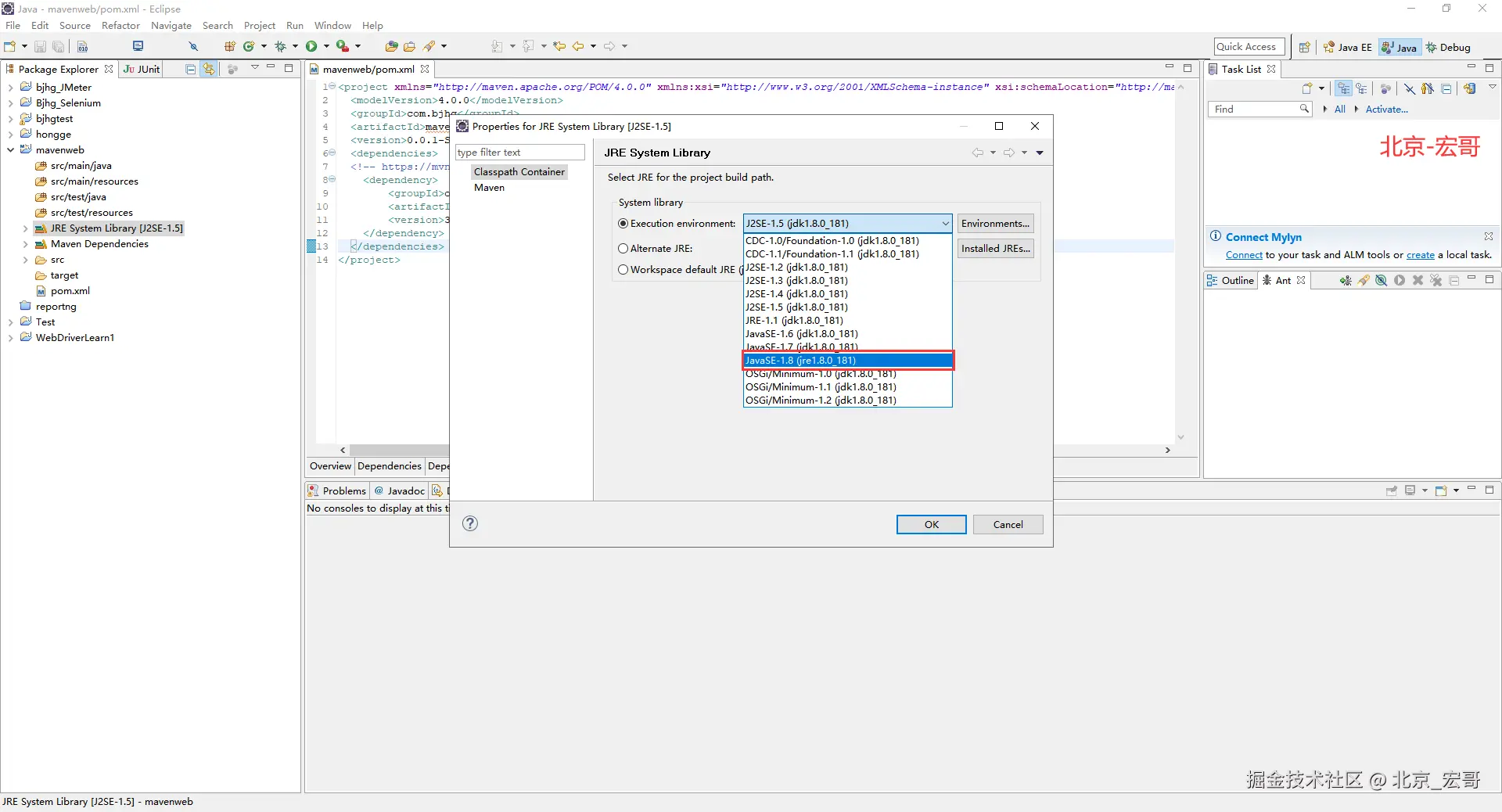Click the help question mark icon in dialog

(470, 524)
